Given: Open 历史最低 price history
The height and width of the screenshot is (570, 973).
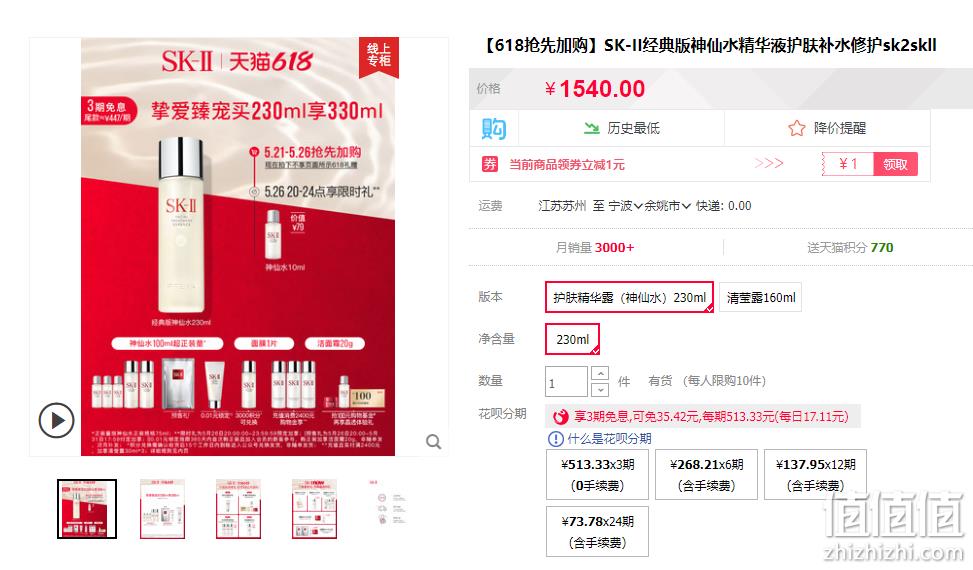Looking at the screenshot, I should (621, 128).
